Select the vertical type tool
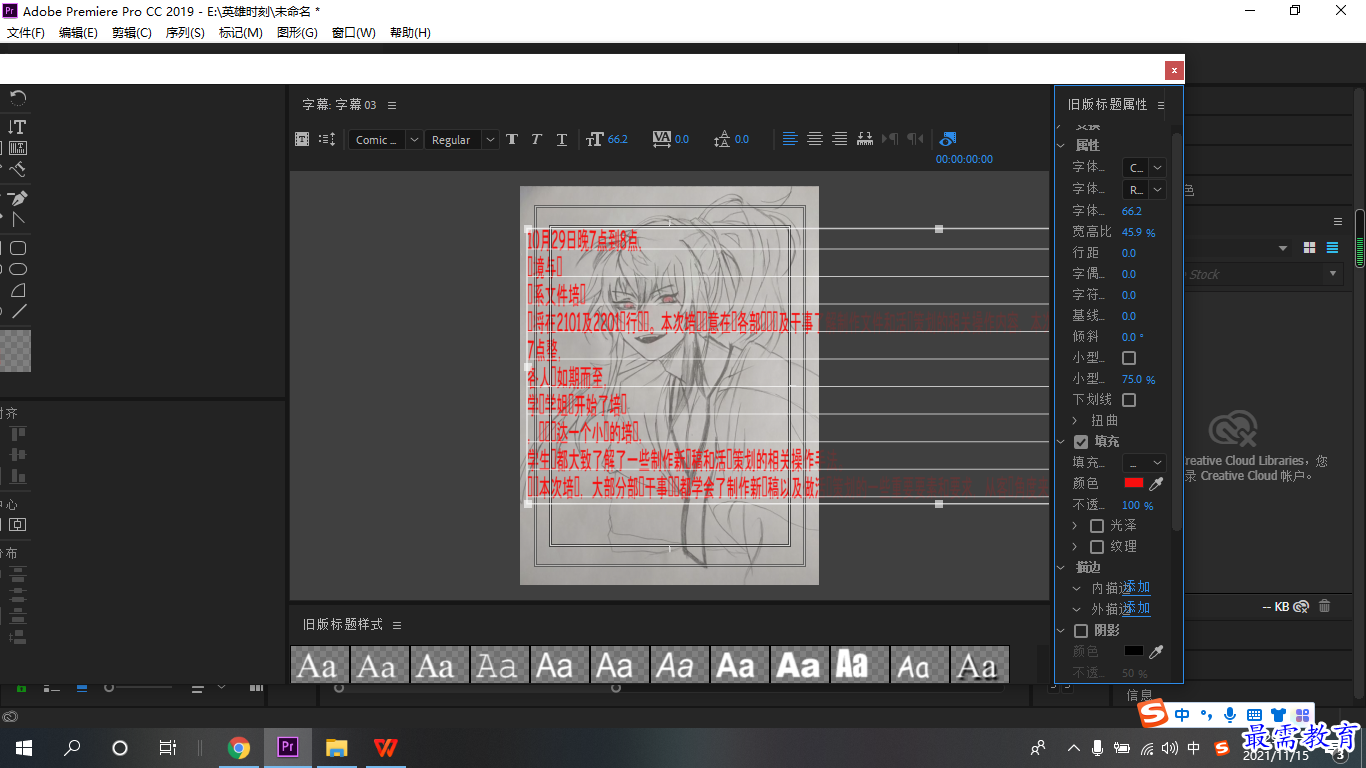Image resolution: width=1366 pixels, height=768 pixels. pyautogui.click(x=17, y=127)
